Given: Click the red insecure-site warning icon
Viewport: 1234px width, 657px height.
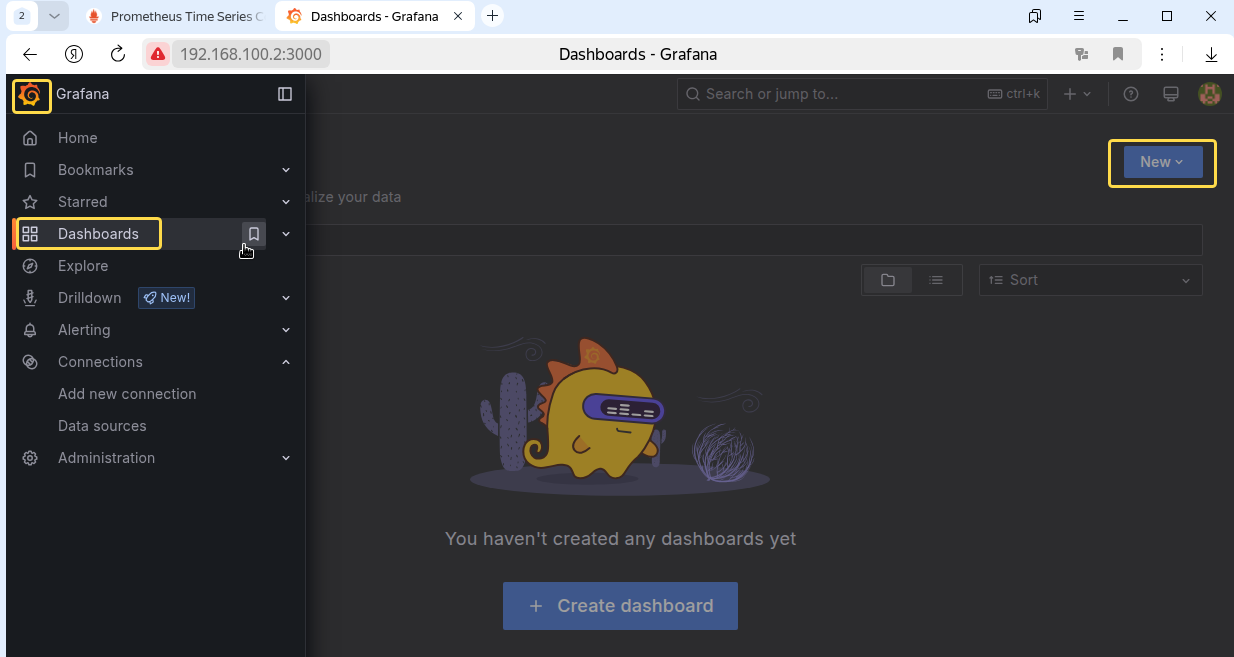Looking at the screenshot, I should click(x=157, y=54).
